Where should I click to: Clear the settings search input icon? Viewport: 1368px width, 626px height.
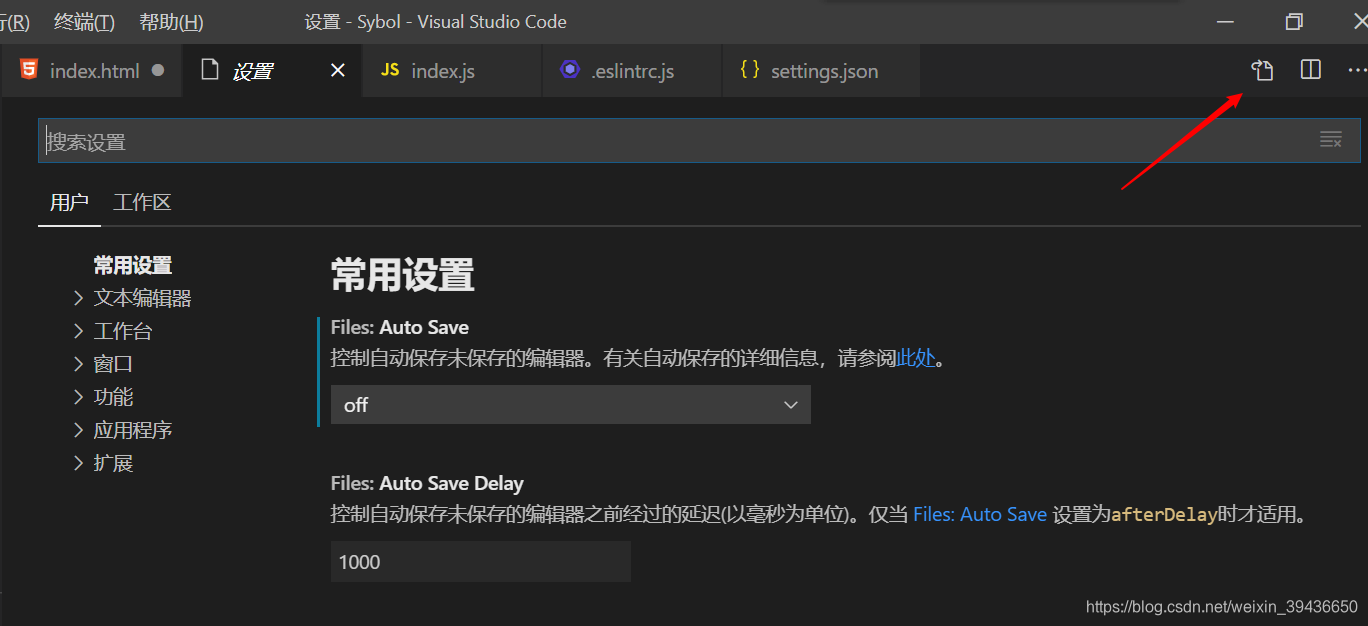(1330, 140)
